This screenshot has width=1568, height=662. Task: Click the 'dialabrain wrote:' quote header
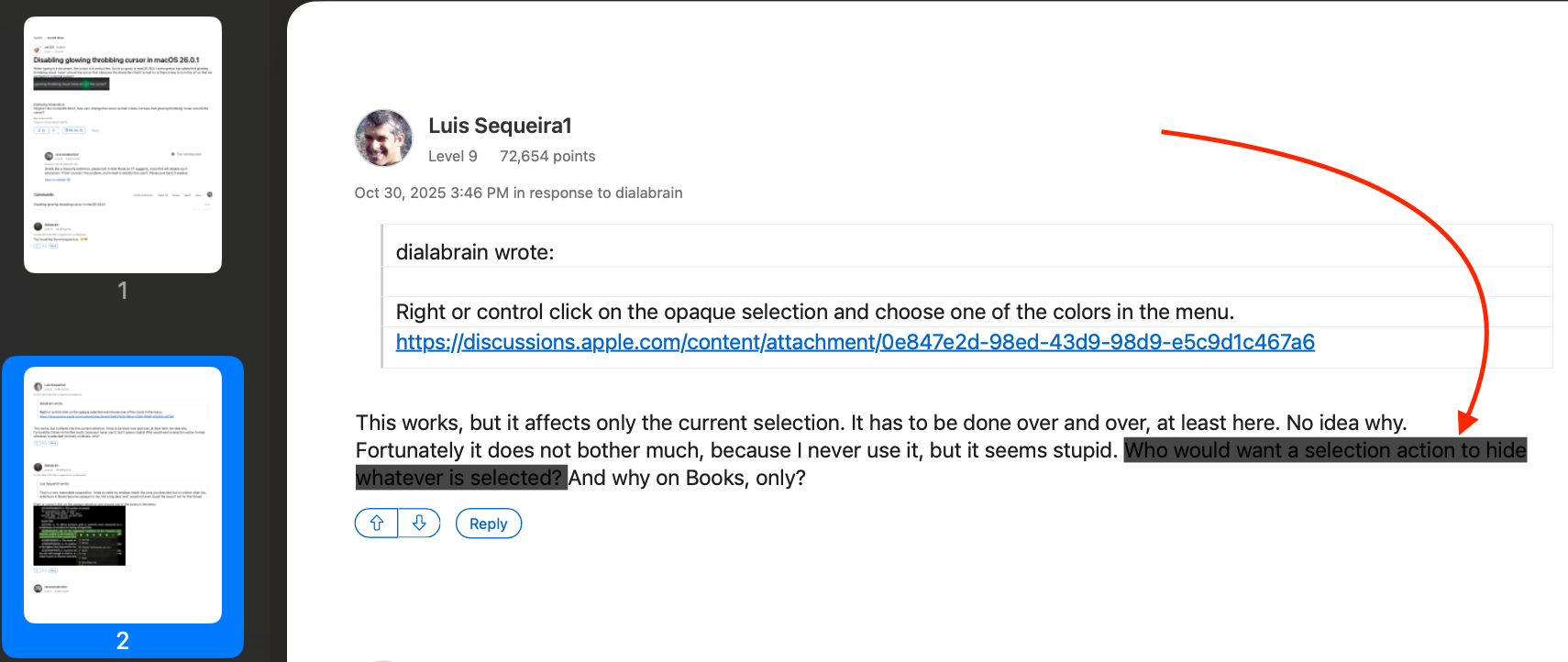coord(475,252)
